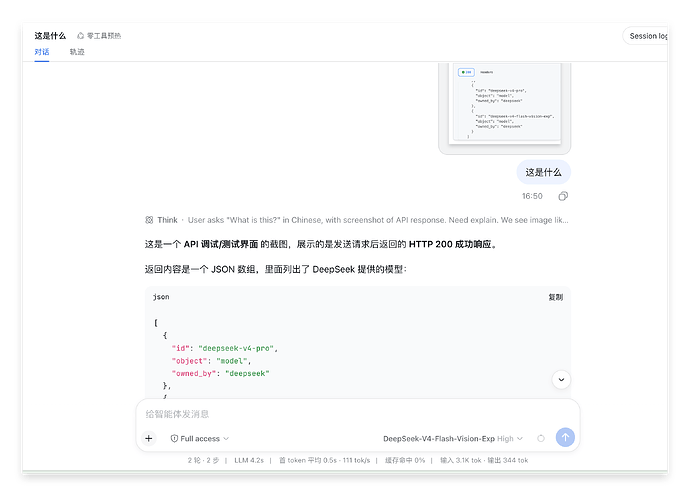
Task: Open the Full access permission dropdown
Action: [x=200, y=438]
